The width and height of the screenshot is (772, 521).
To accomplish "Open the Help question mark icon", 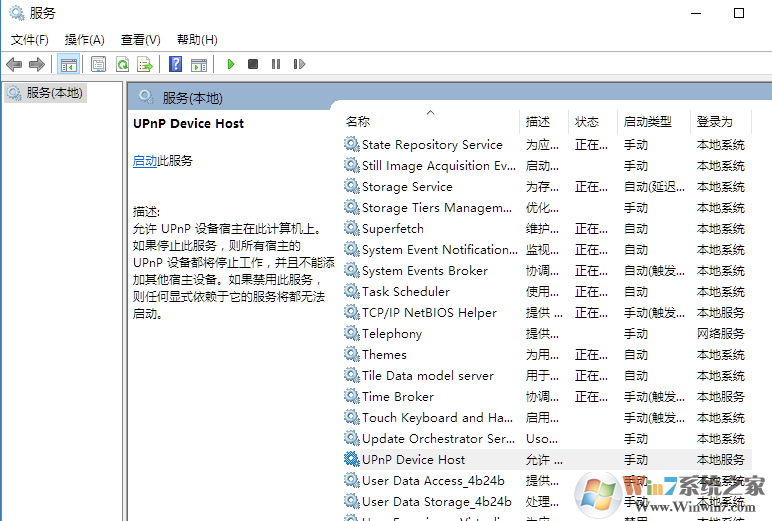I will [x=175, y=64].
